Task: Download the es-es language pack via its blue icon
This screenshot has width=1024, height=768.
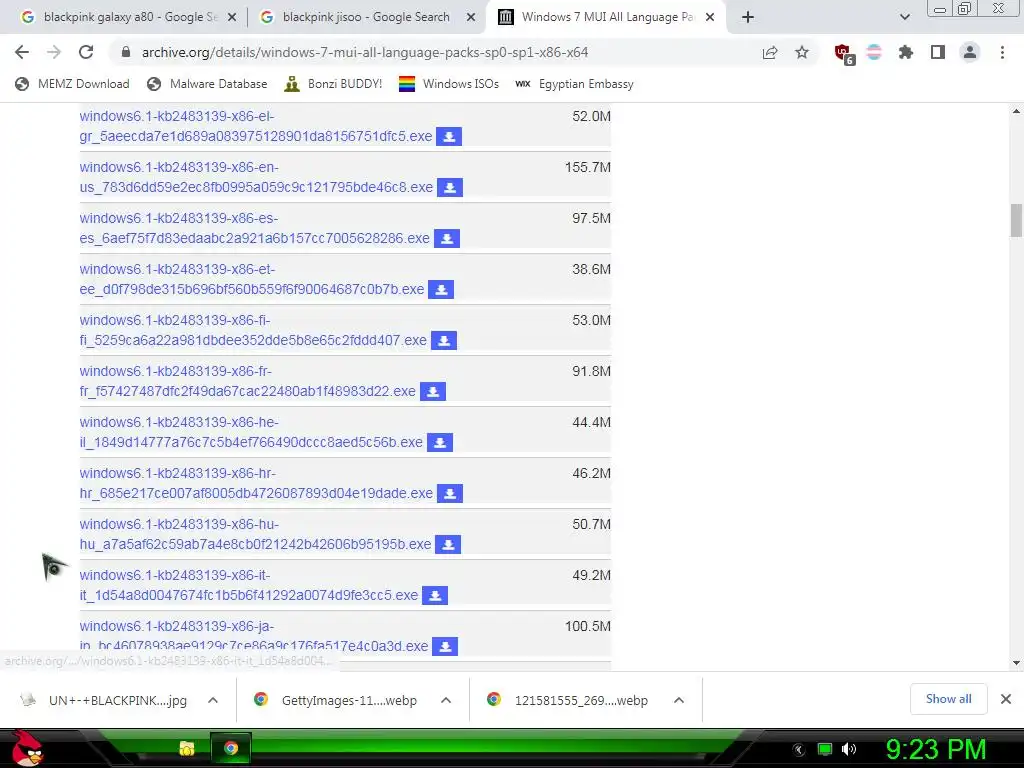Action: (x=447, y=238)
